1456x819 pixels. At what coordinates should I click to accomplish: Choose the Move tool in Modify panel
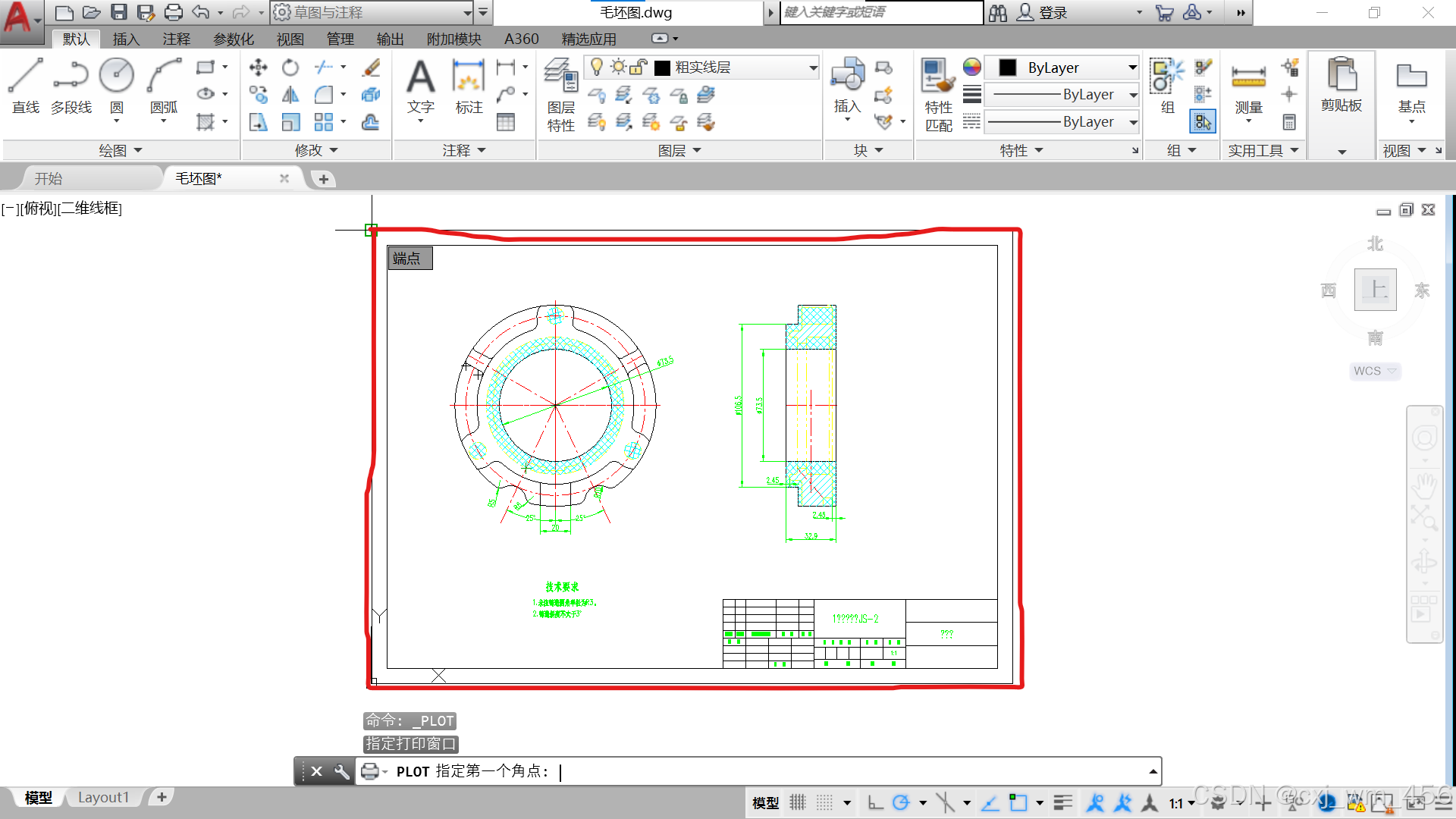tap(258, 67)
